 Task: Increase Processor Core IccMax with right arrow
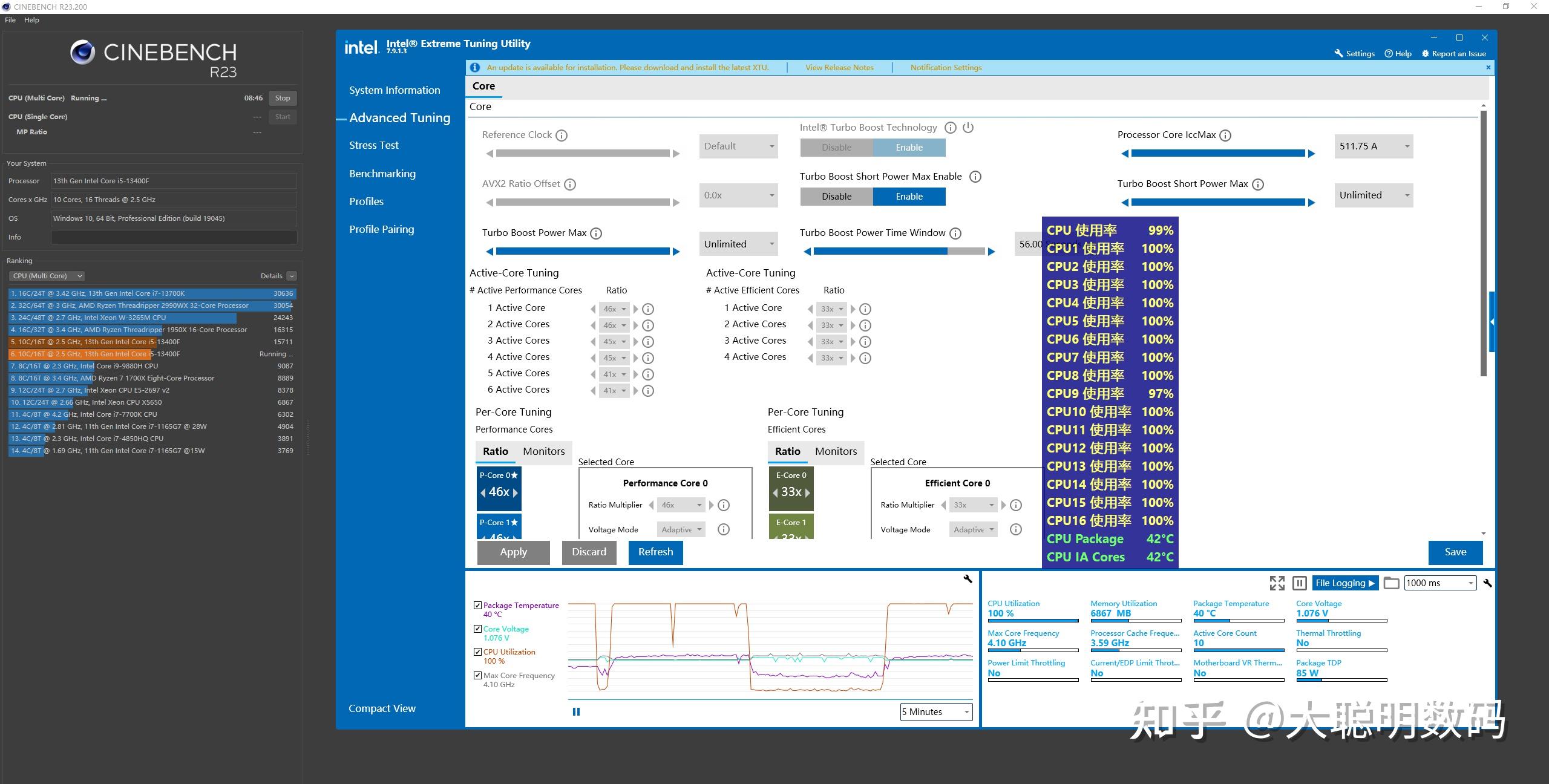tap(1312, 154)
